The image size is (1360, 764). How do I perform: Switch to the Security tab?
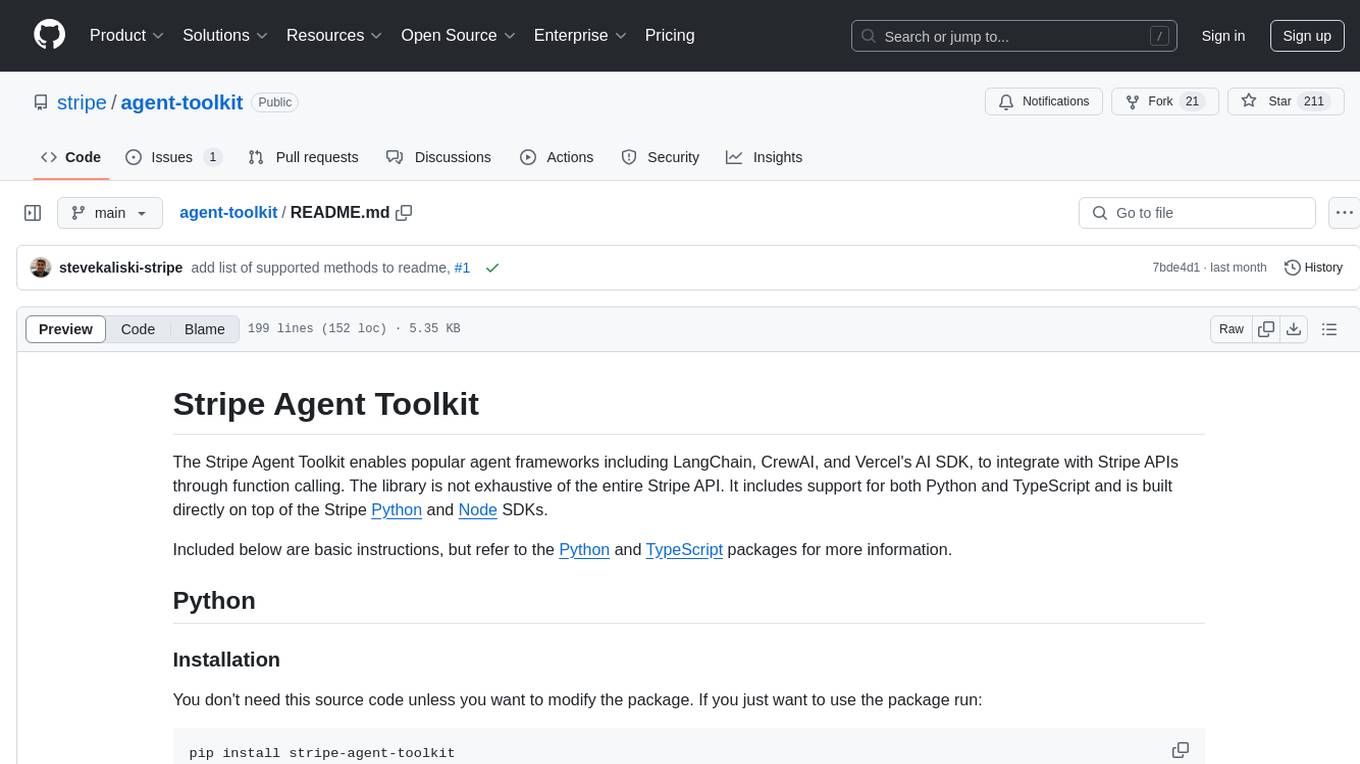(x=660, y=157)
